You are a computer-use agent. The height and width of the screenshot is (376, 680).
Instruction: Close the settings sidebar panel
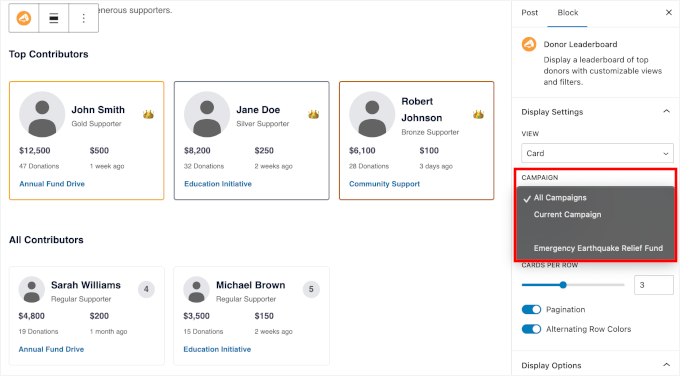point(668,13)
